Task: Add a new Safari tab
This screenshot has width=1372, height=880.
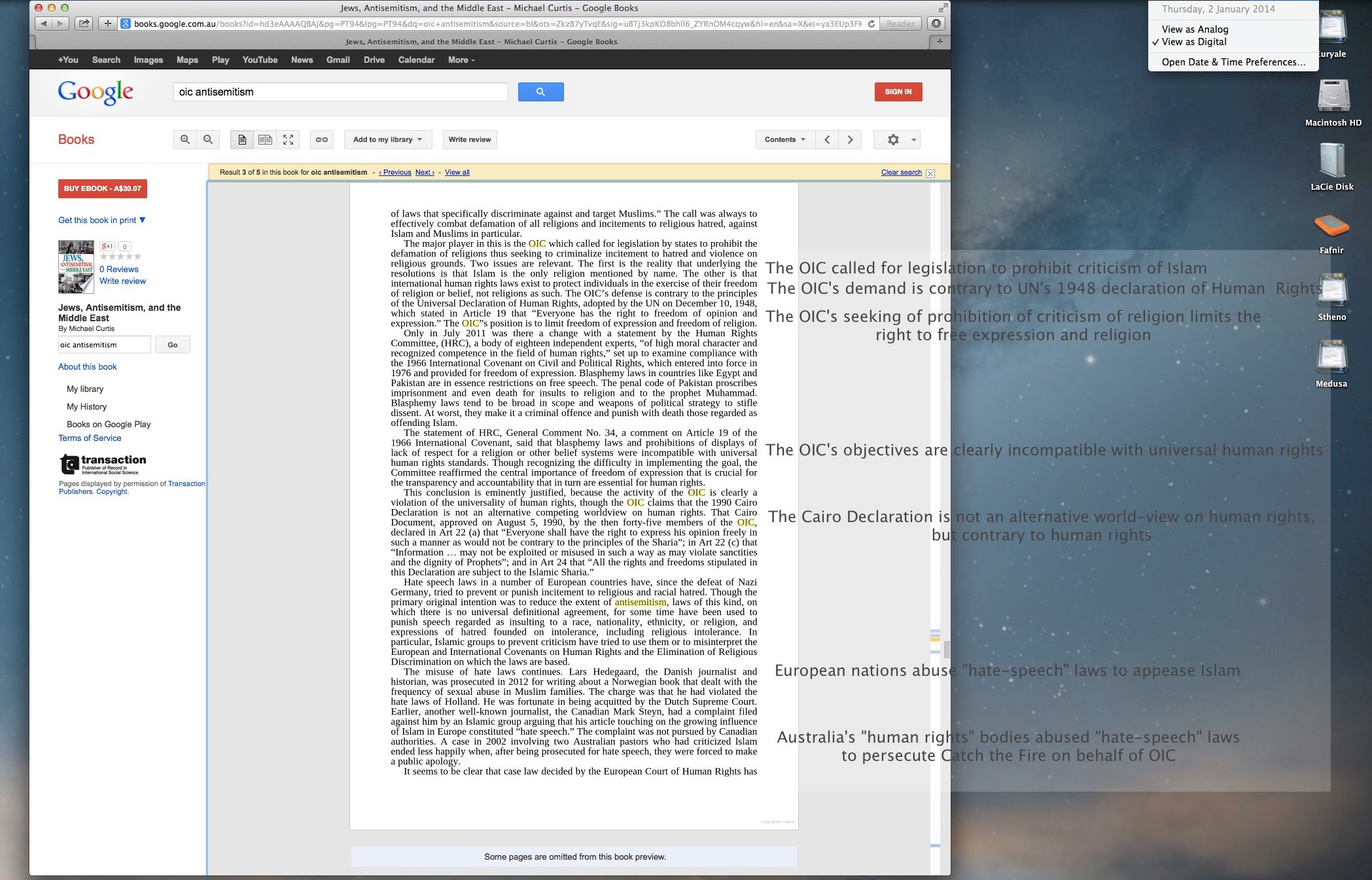Action: (940, 41)
